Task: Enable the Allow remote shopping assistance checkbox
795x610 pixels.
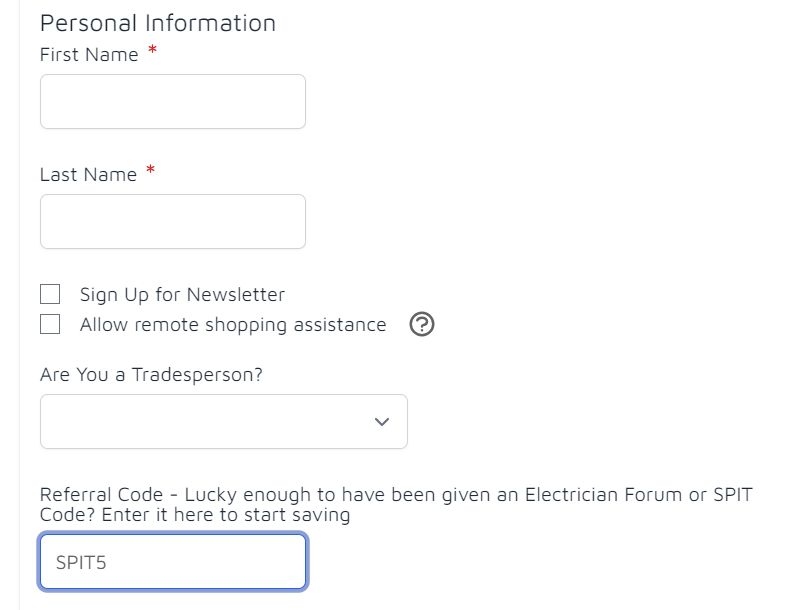Action: (x=50, y=325)
